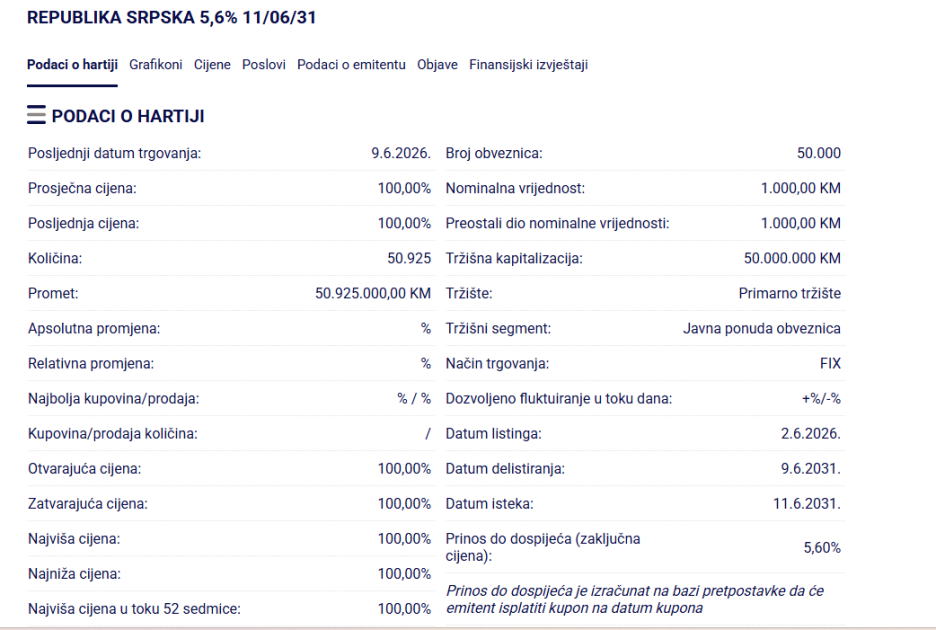Click the italic yield calculation note

(635, 600)
